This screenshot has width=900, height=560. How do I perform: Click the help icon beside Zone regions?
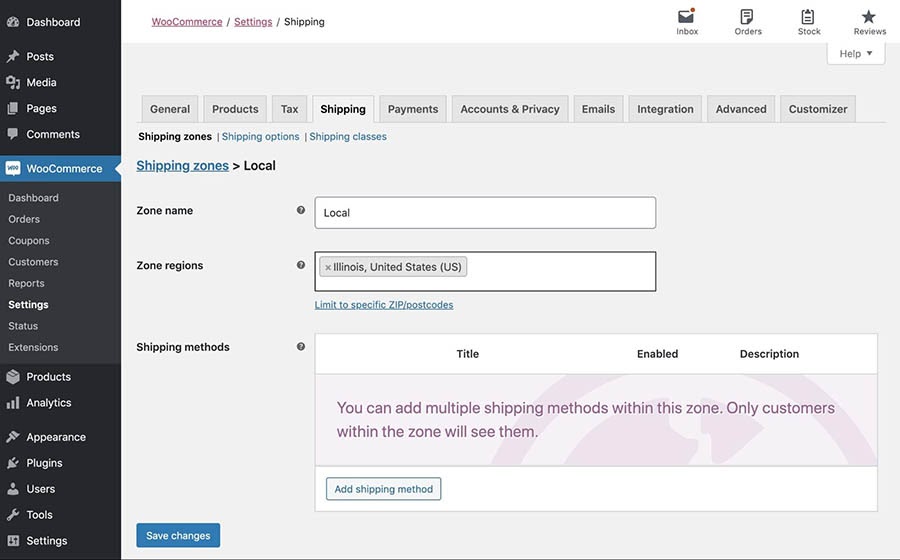(301, 266)
